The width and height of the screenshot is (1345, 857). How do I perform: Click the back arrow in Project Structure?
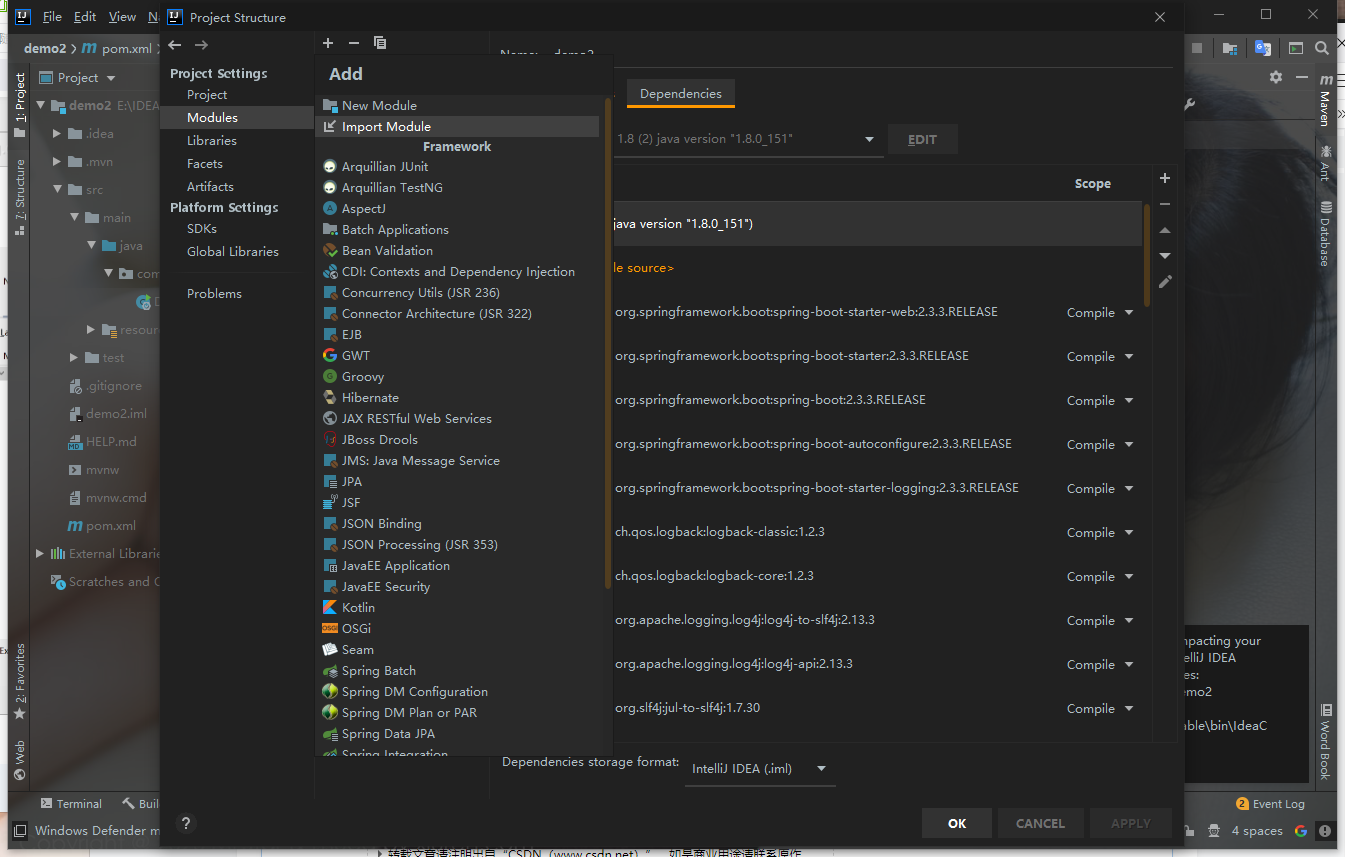175,45
